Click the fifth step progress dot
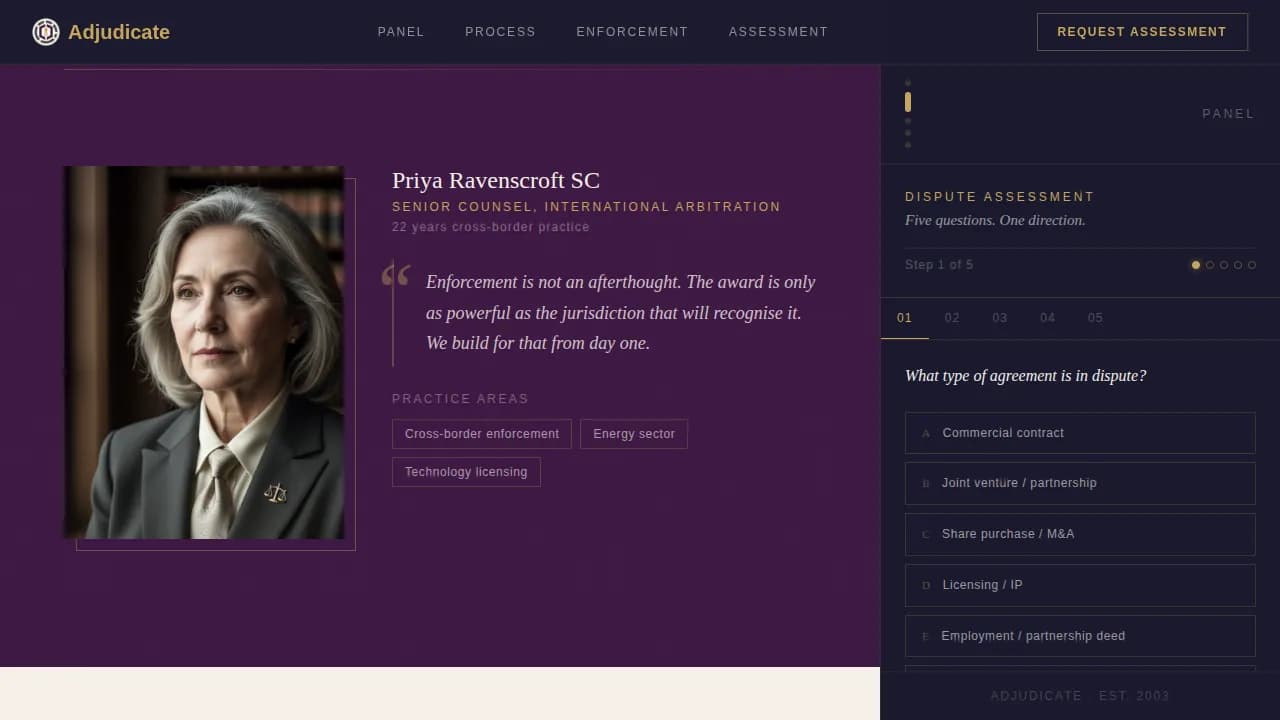Viewport: 1280px width, 720px height. tap(1252, 265)
